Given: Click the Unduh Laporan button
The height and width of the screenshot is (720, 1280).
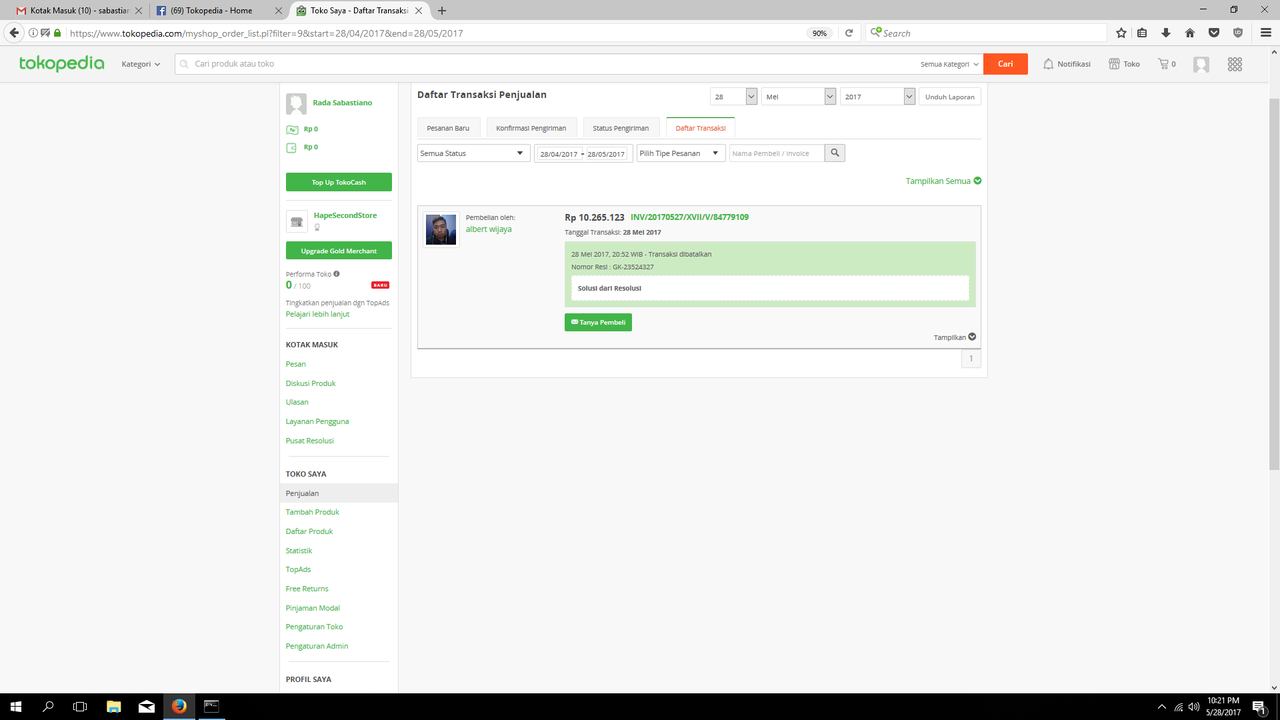Looking at the screenshot, I should click(950, 97).
